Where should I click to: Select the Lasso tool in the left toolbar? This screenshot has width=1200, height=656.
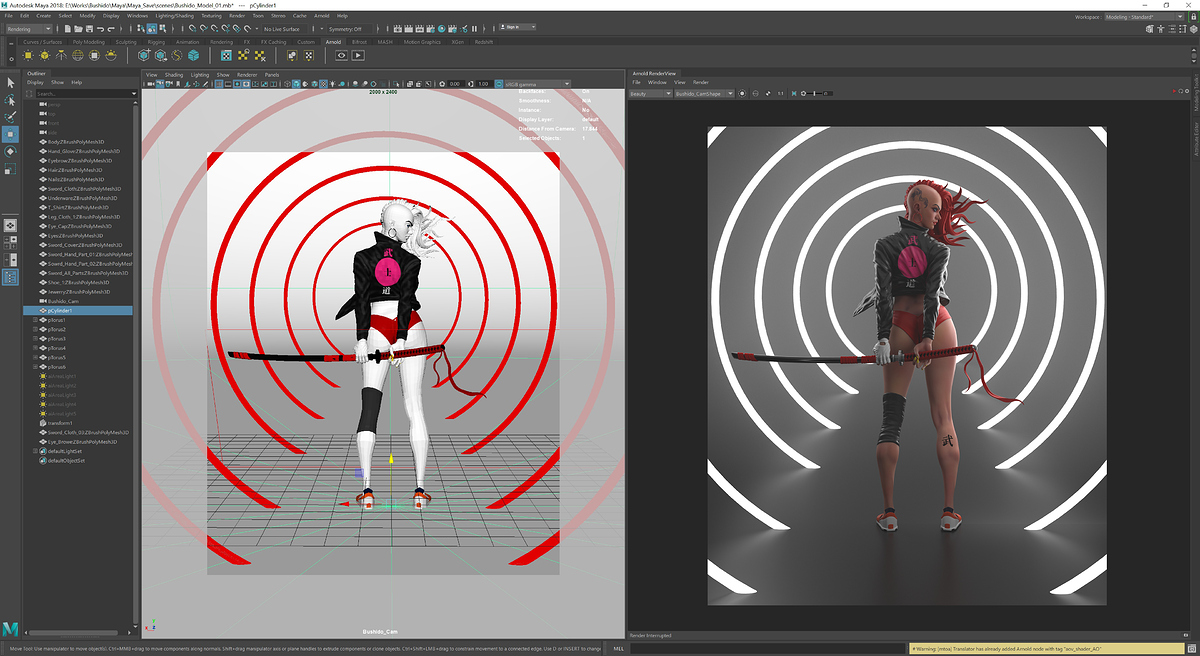pyautogui.click(x=10, y=101)
